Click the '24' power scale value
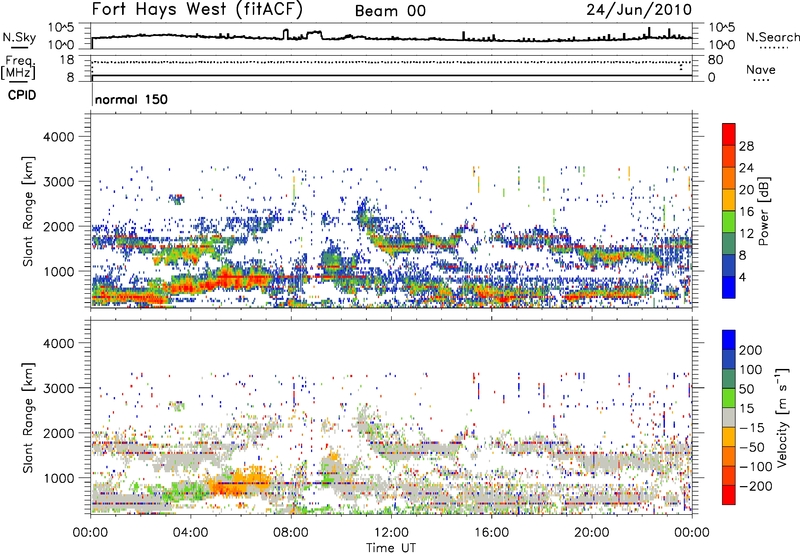This screenshot has height=554, width=800. click(746, 168)
